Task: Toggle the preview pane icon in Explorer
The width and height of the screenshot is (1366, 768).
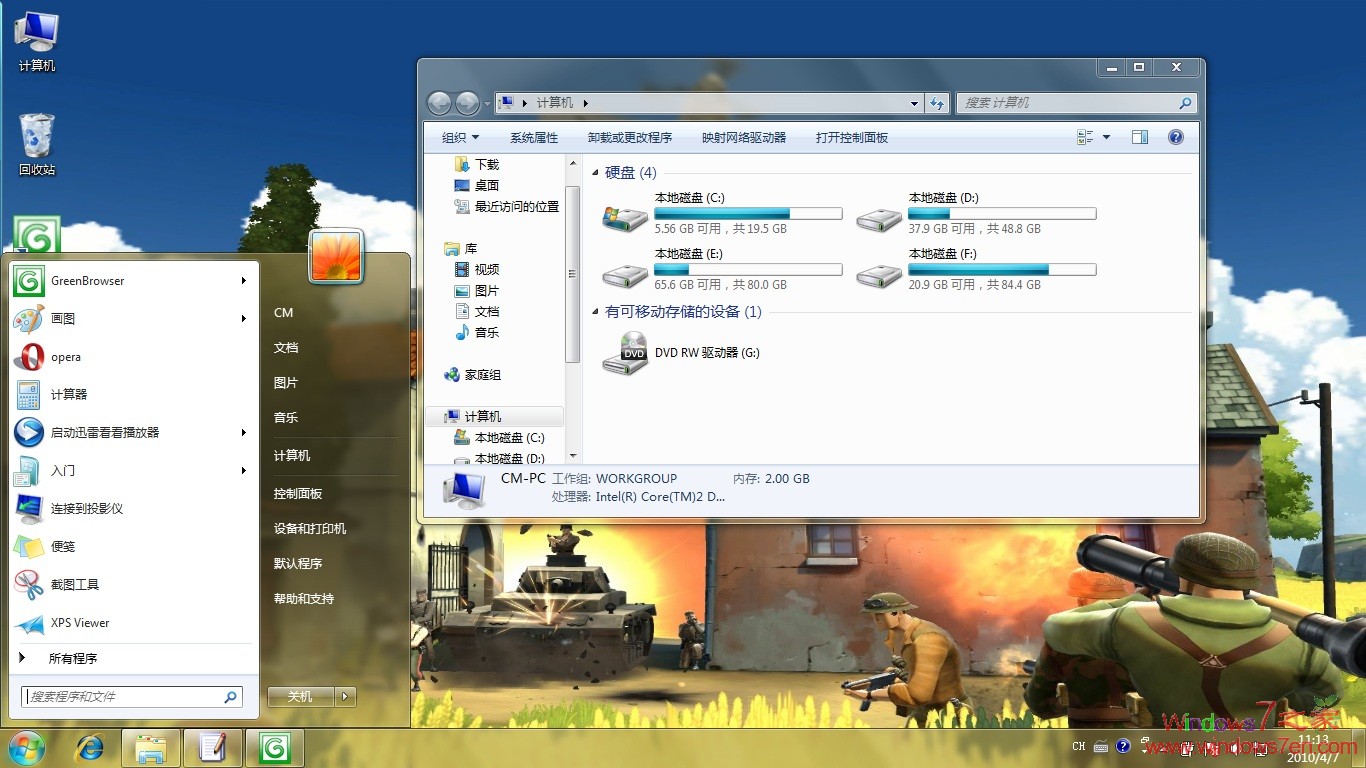Action: (x=1140, y=137)
